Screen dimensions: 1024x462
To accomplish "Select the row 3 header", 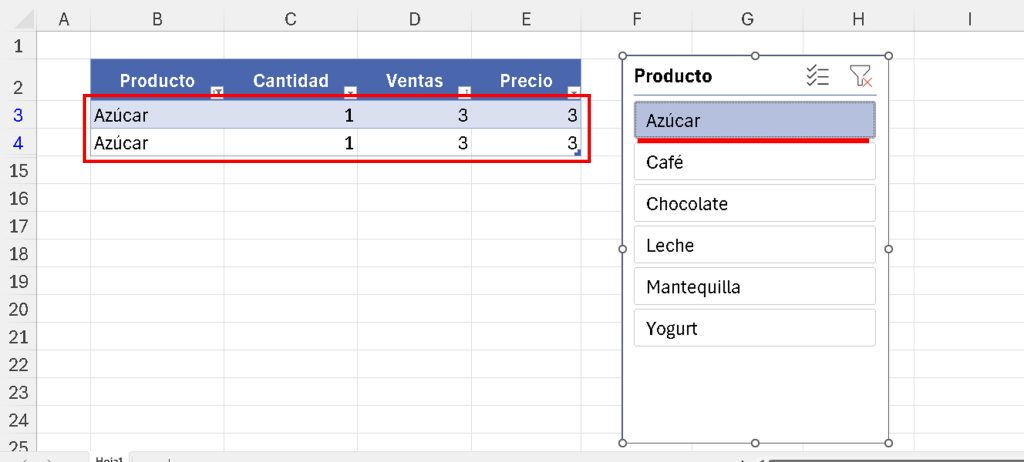I will pos(17,115).
